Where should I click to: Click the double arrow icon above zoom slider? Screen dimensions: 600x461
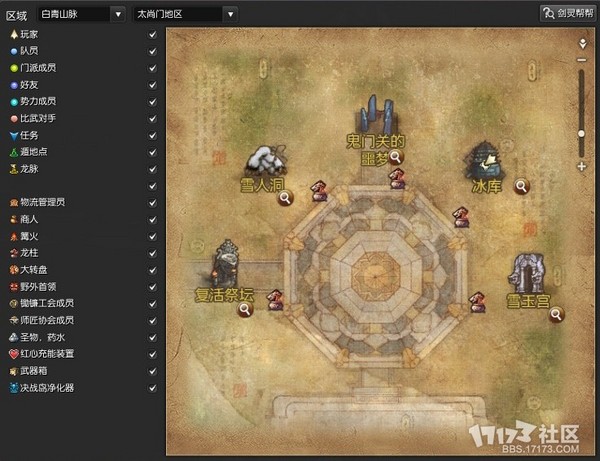(582, 43)
